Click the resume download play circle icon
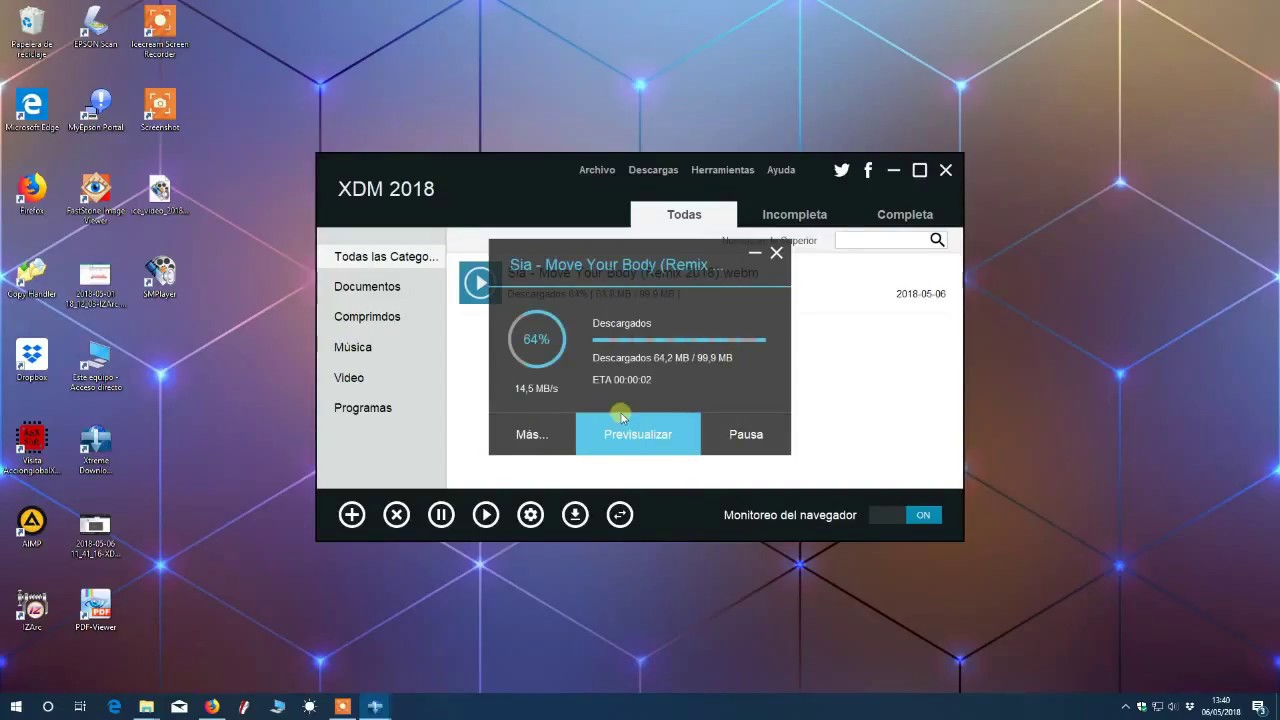Image resolution: width=1280 pixels, height=720 pixels. pyautogui.click(x=486, y=515)
